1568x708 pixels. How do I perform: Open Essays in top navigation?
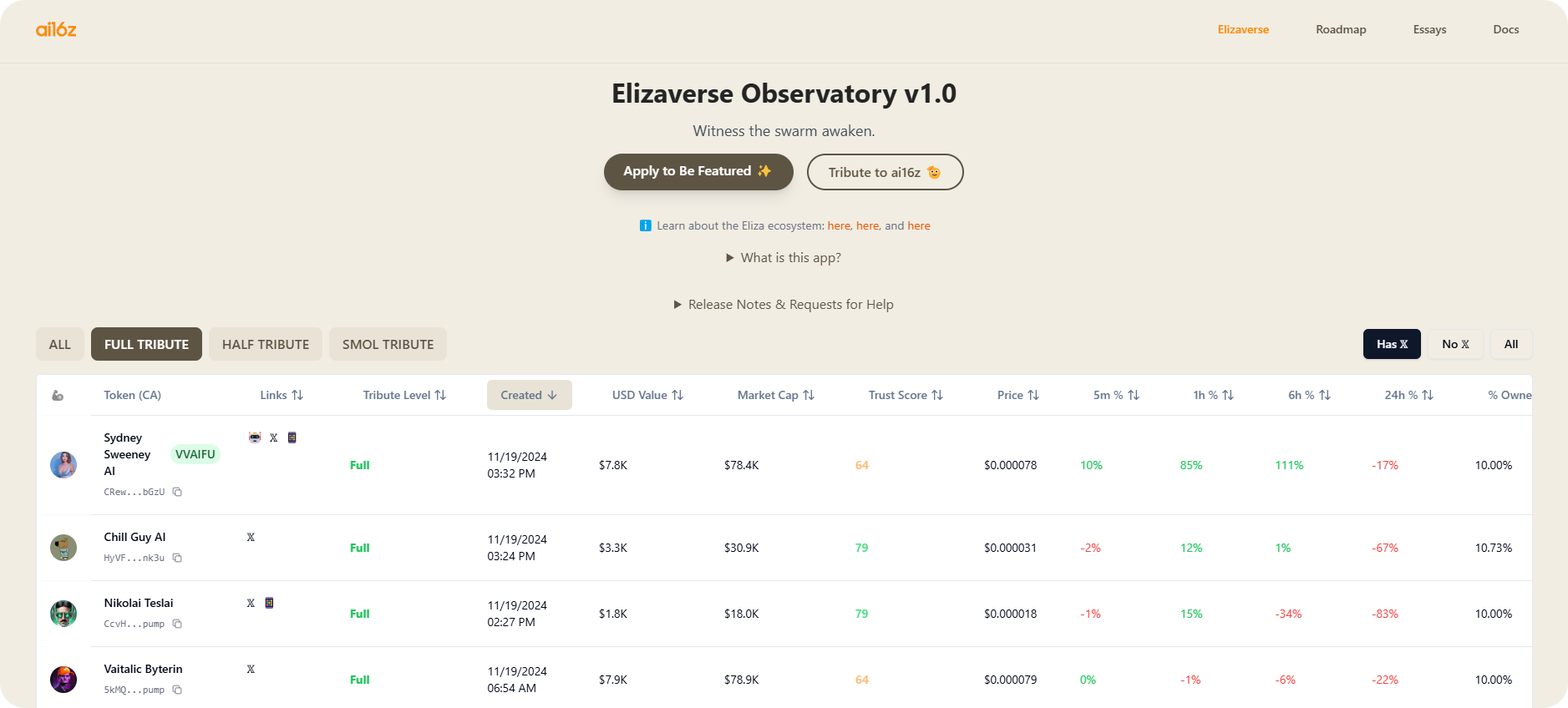tap(1429, 29)
